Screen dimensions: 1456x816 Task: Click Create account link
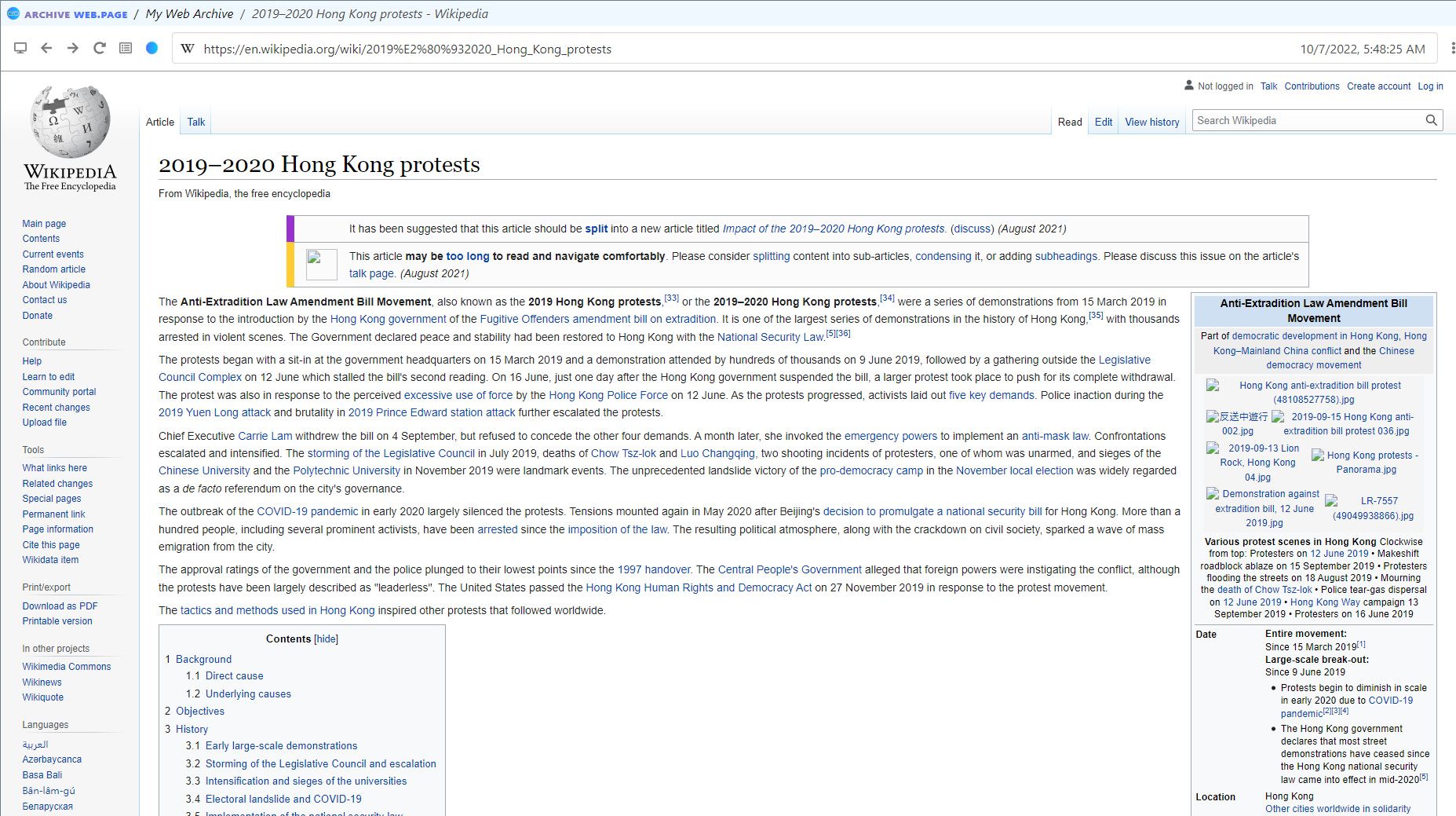point(1378,86)
